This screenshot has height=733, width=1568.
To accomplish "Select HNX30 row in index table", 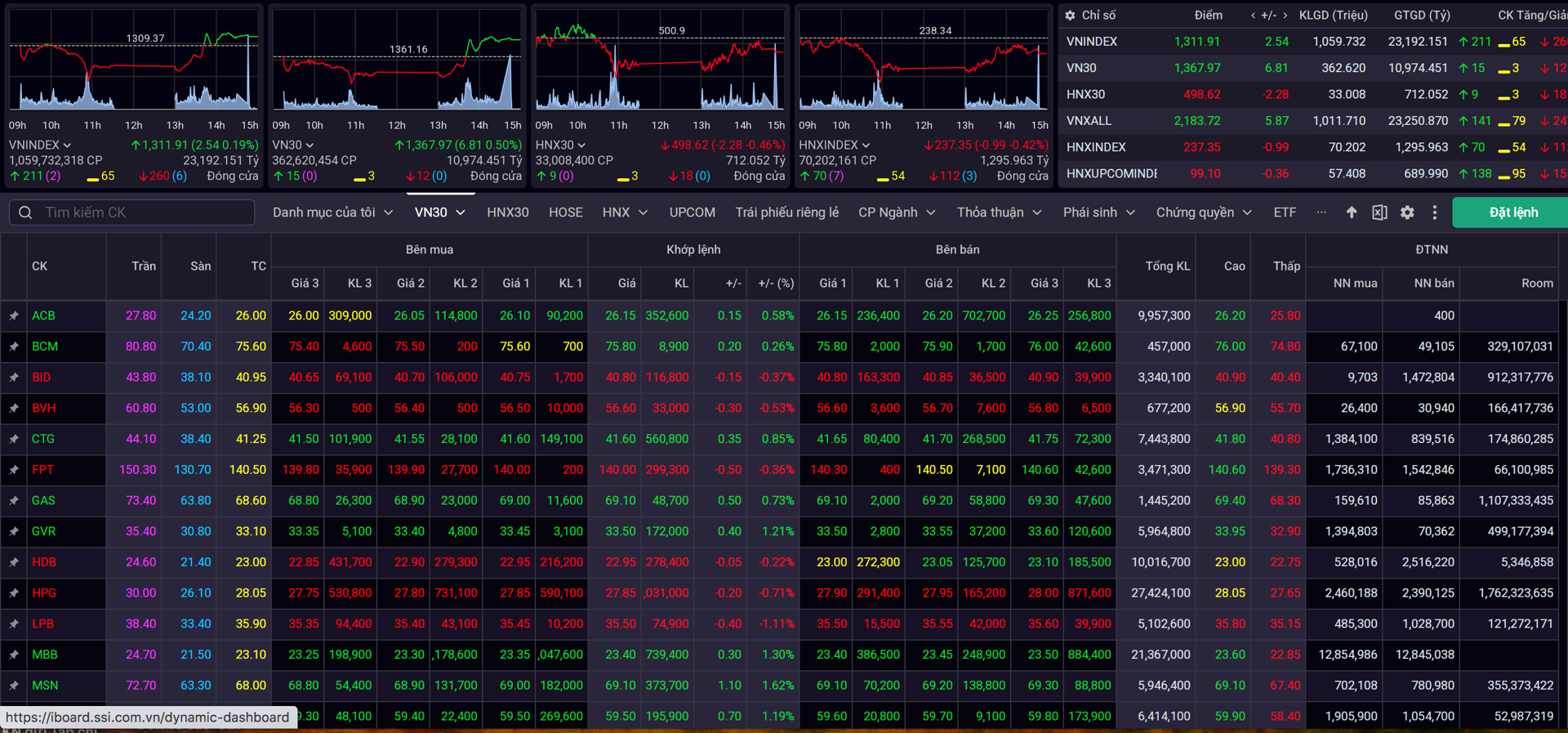I will pyautogui.click(x=1313, y=95).
